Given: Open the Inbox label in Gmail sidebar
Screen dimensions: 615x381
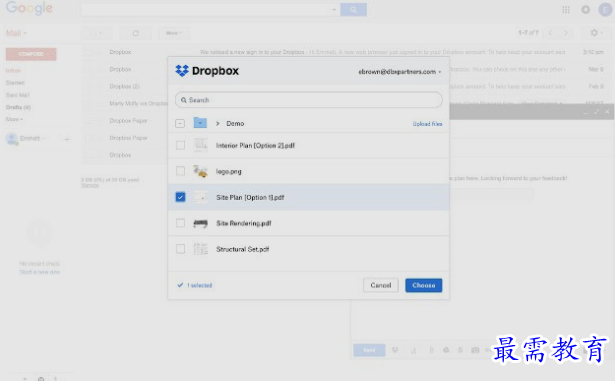Looking at the screenshot, I should coord(13,71).
